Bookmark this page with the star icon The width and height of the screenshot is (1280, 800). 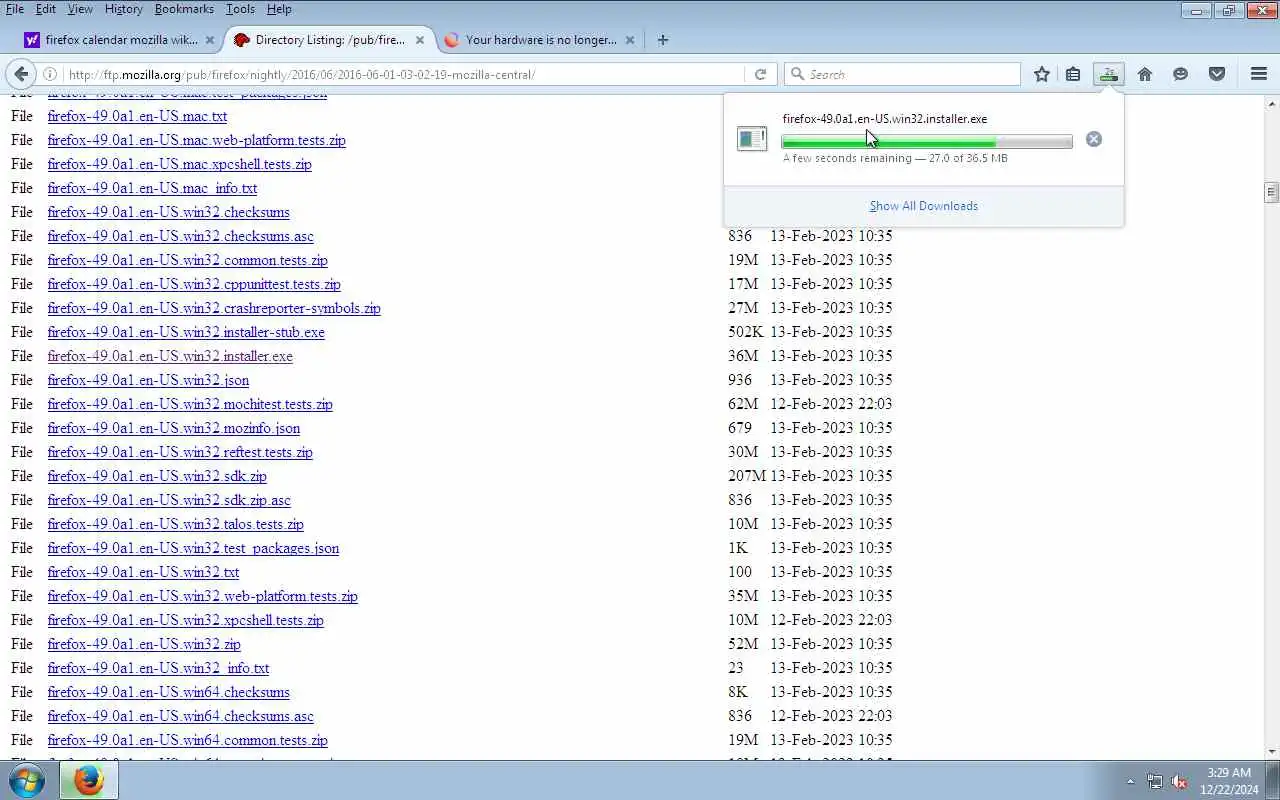(x=1042, y=74)
